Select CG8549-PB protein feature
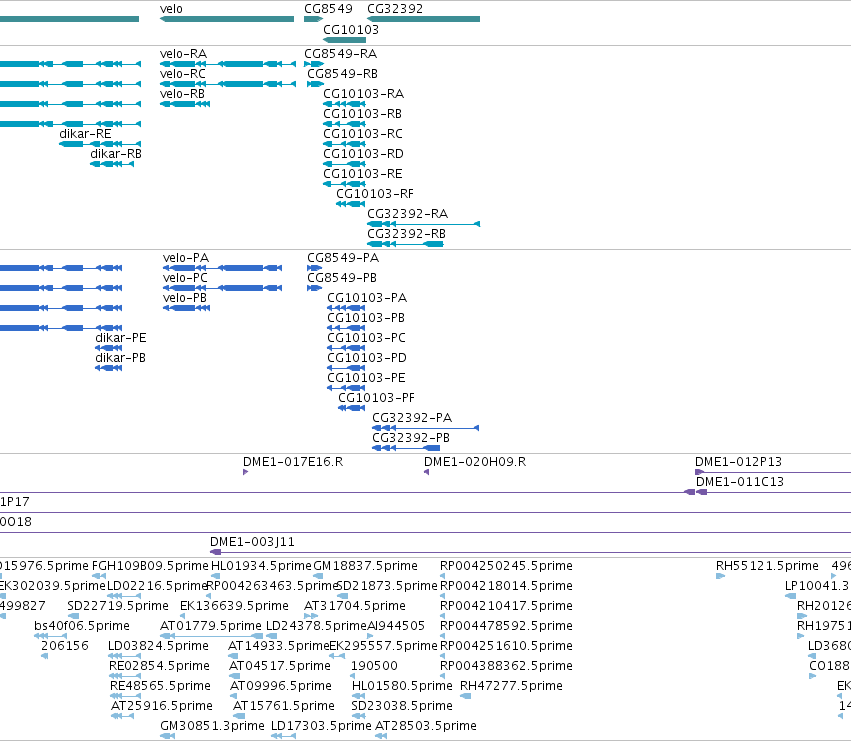Image resolution: width=851 pixels, height=741 pixels. pyautogui.click(x=342, y=278)
